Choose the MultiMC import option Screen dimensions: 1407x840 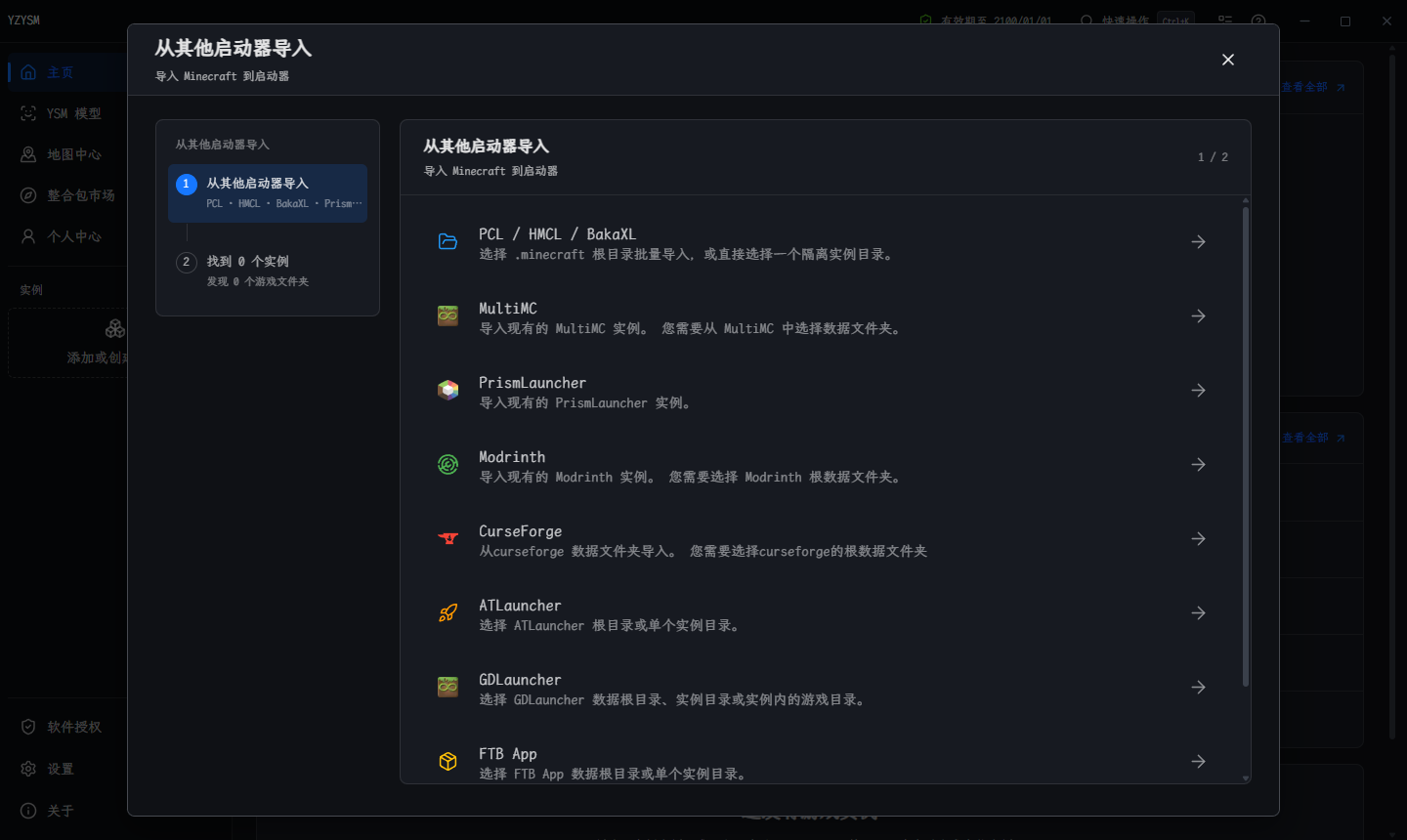point(822,316)
